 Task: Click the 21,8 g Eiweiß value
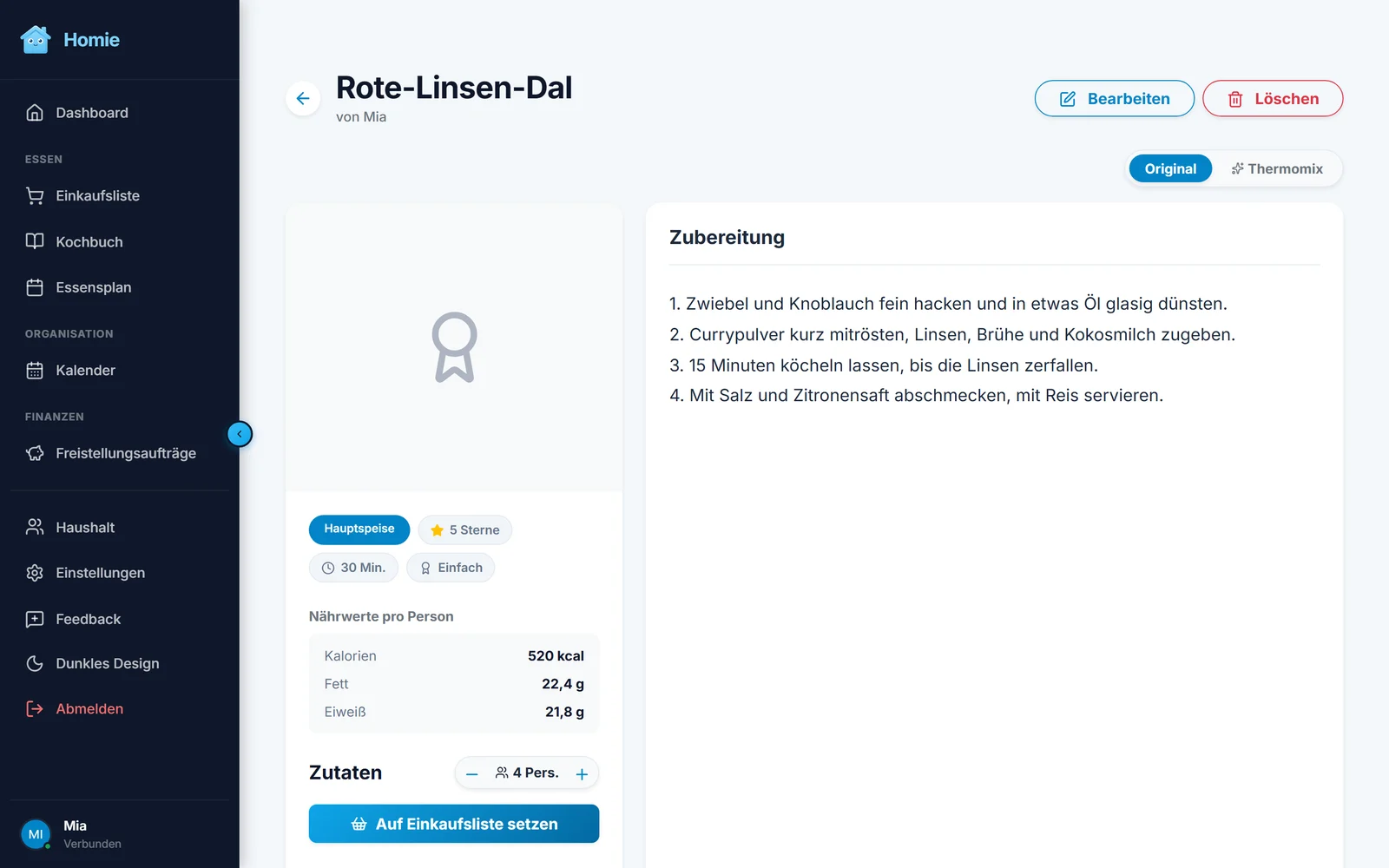tap(564, 712)
